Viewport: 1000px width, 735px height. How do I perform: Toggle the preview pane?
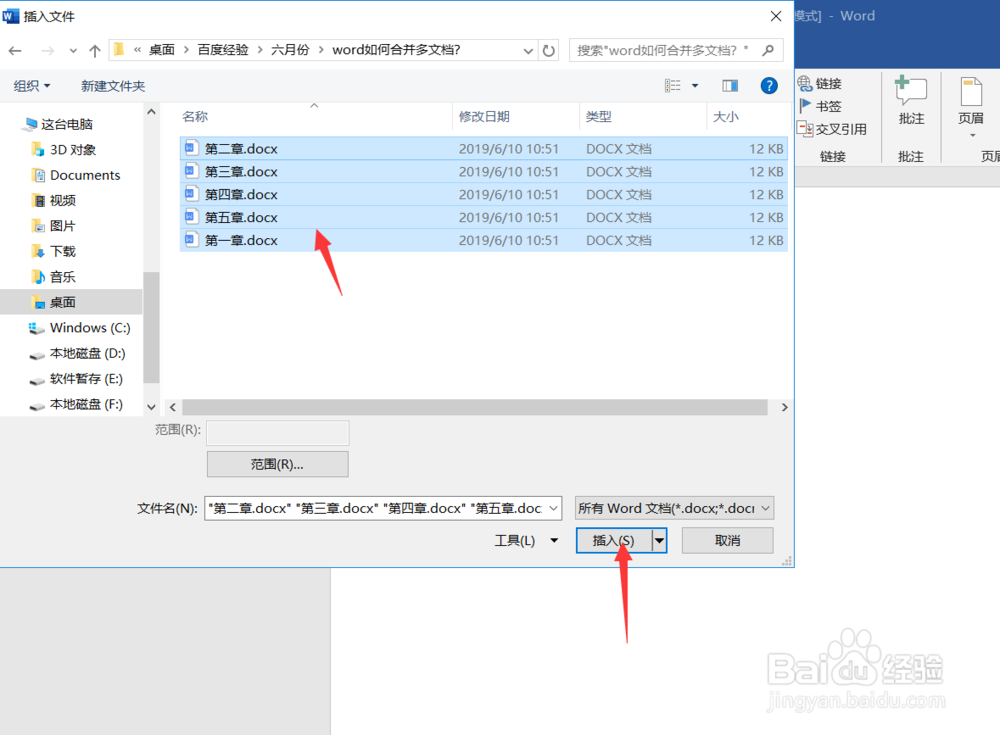point(730,85)
